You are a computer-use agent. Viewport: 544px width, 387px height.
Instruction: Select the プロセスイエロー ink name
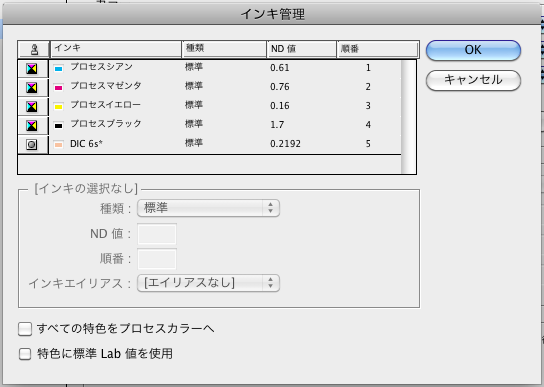[106, 105]
